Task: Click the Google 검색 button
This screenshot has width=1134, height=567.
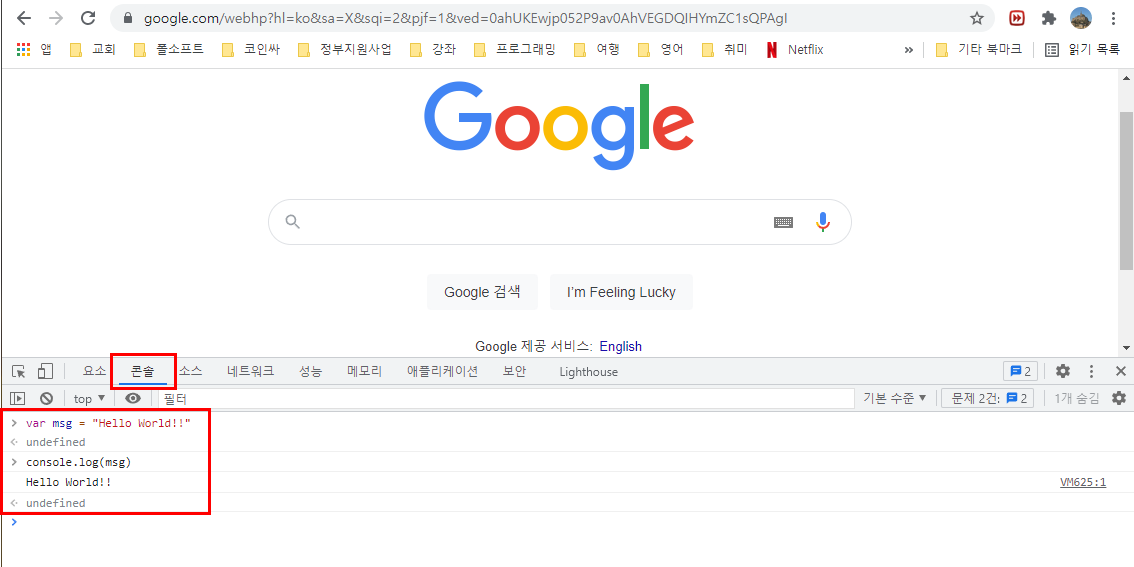Action: tap(482, 292)
